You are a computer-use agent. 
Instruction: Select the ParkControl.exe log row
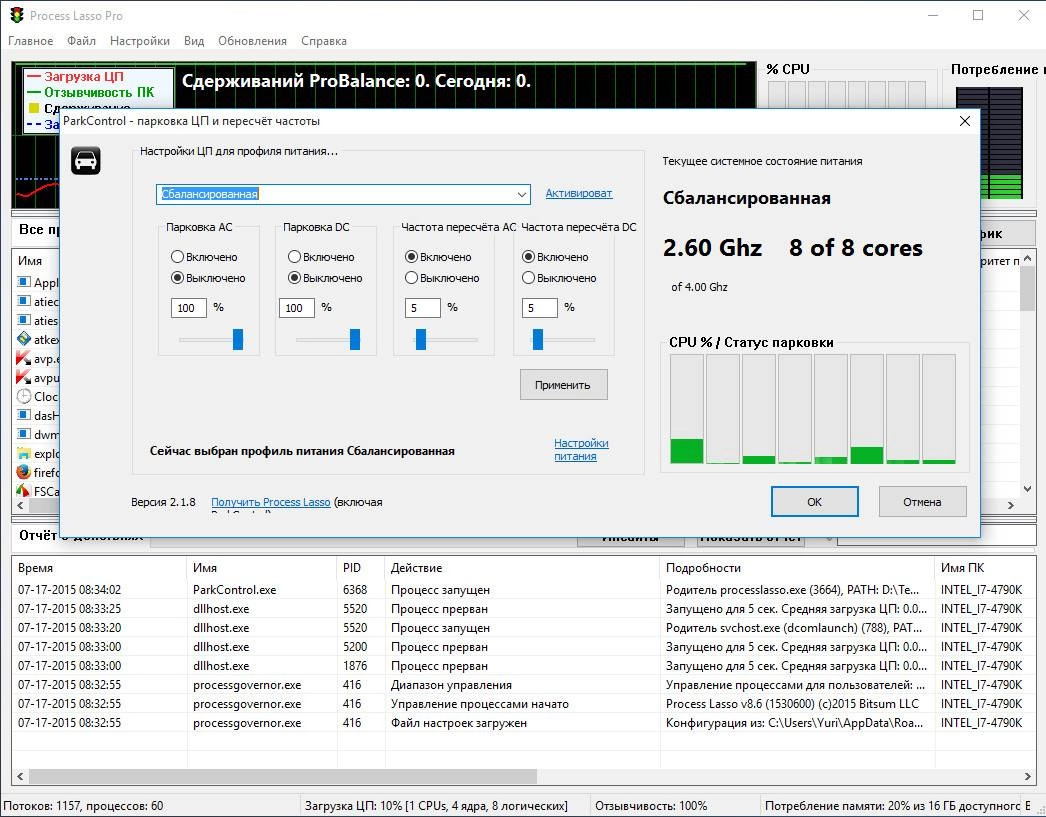pos(523,590)
